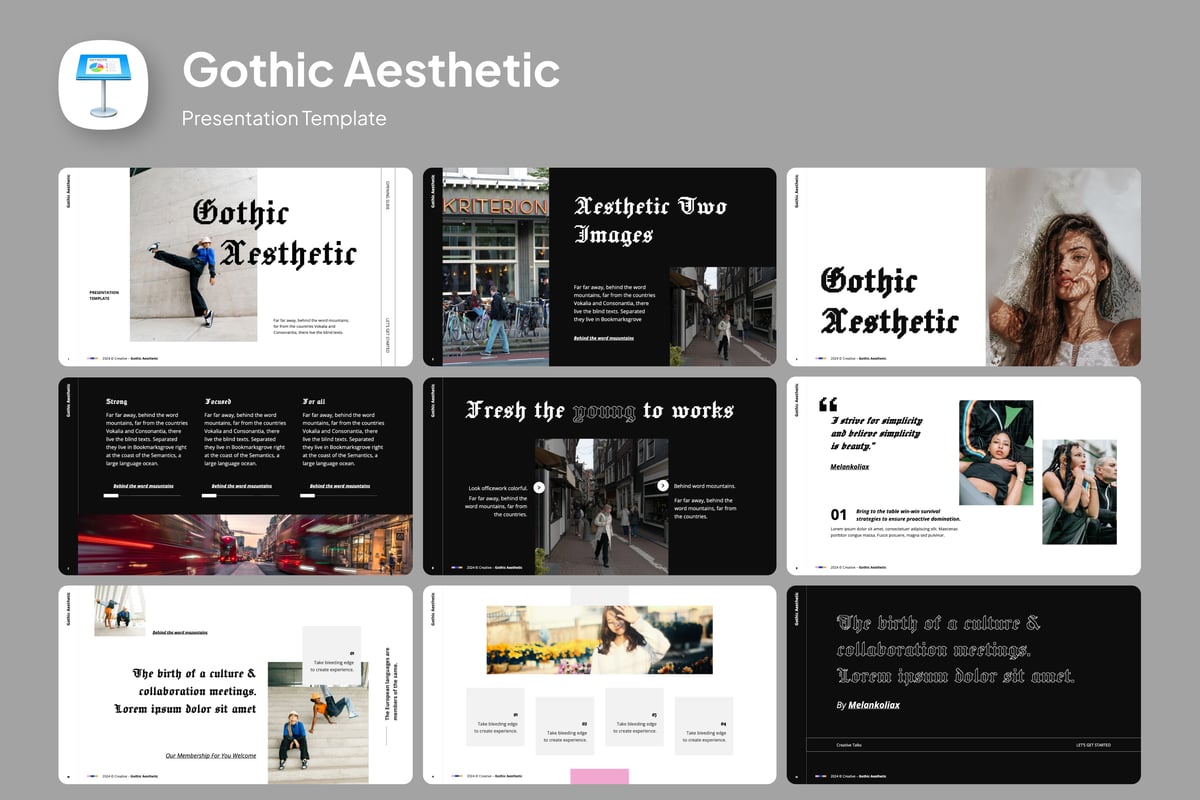Click the underlined Melankoliax name under the simplicity quote
This screenshot has height=800, width=1200.
(x=850, y=466)
